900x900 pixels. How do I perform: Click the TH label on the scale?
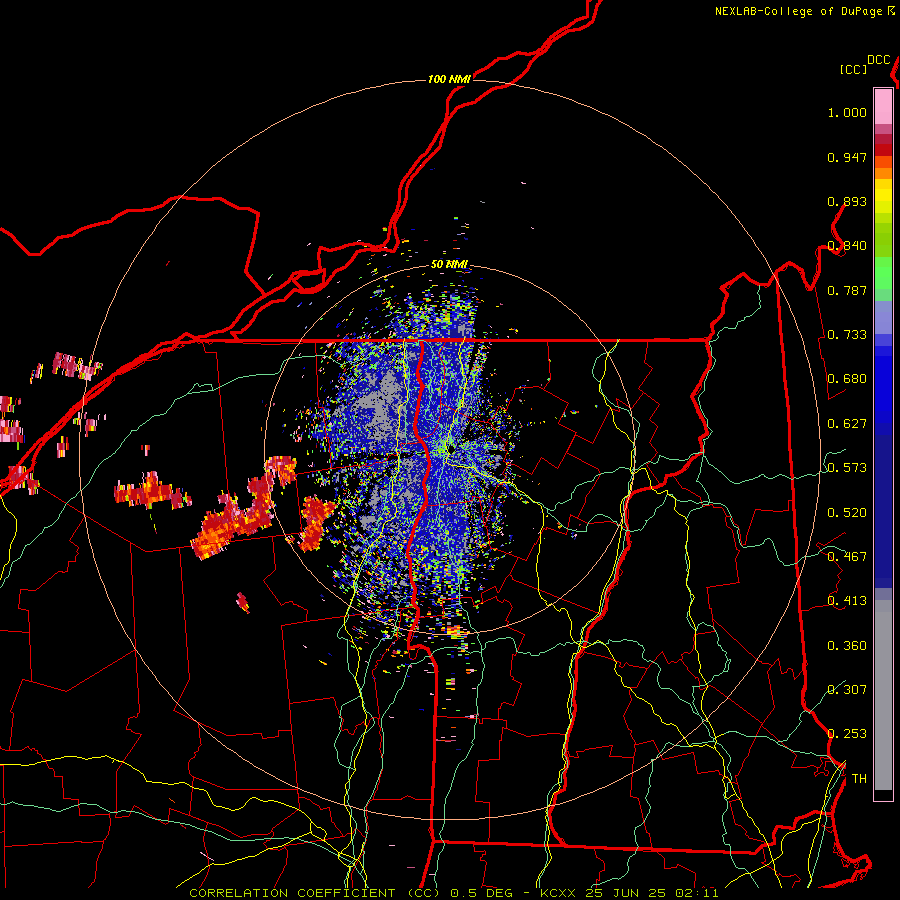coord(859,778)
